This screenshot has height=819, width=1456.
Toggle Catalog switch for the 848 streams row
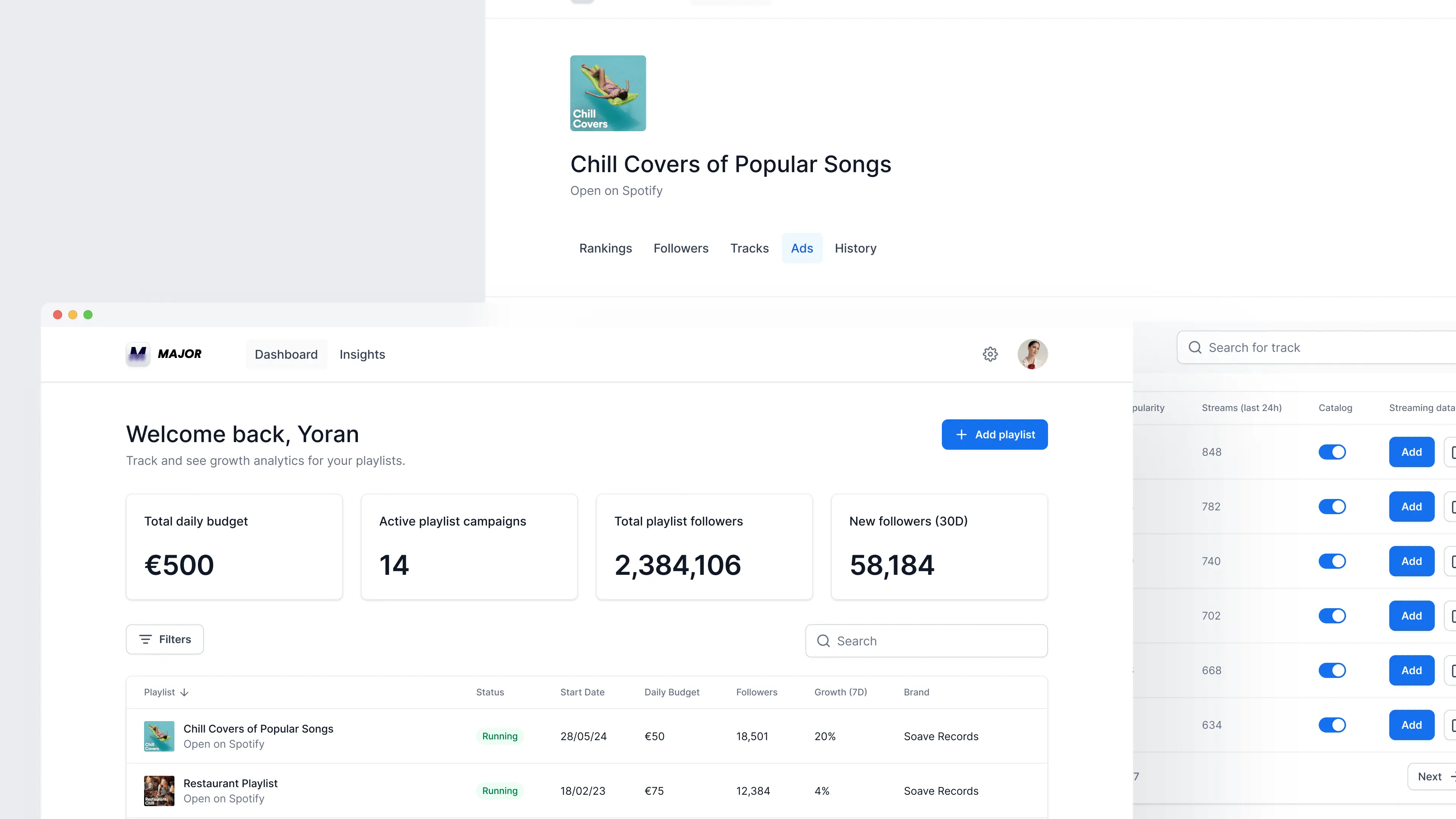1332,452
